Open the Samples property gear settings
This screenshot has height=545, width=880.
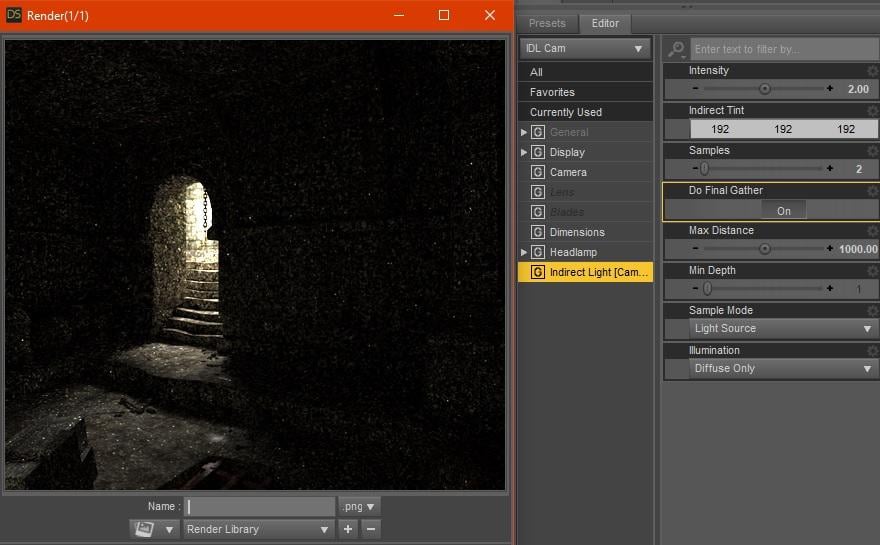coord(873,150)
